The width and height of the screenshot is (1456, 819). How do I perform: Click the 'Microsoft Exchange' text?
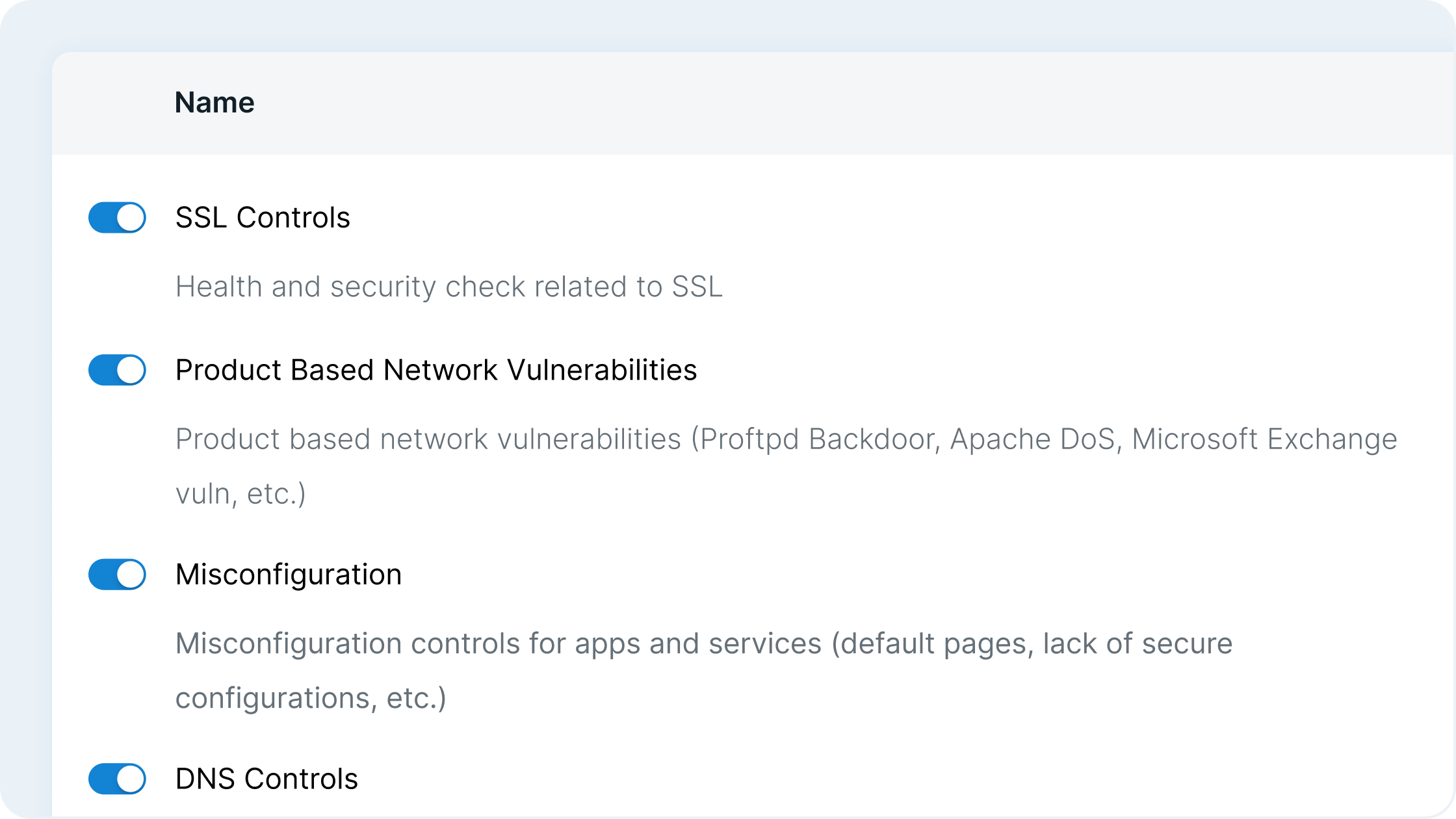(x=1264, y=439)
